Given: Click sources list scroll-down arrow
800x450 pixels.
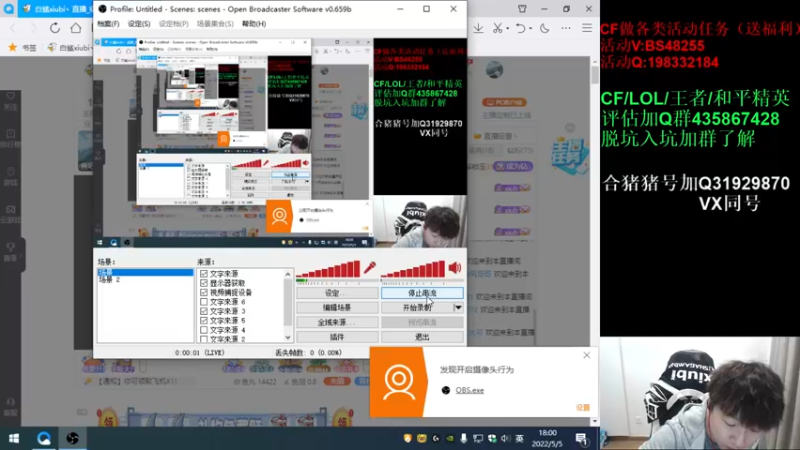Looking at the screenshot, I should 288,337.
